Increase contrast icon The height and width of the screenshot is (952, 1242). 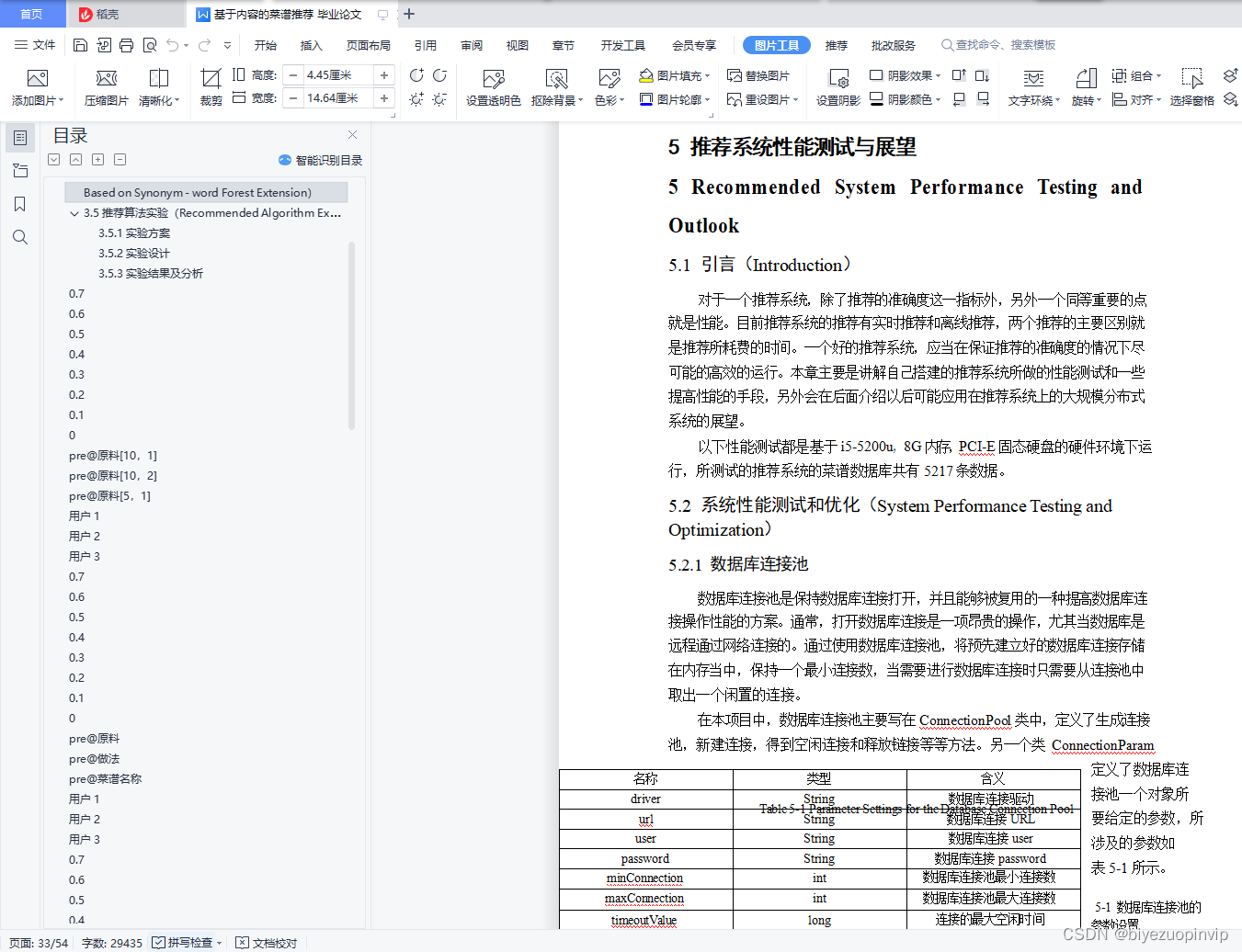click(x=416, y=75)
